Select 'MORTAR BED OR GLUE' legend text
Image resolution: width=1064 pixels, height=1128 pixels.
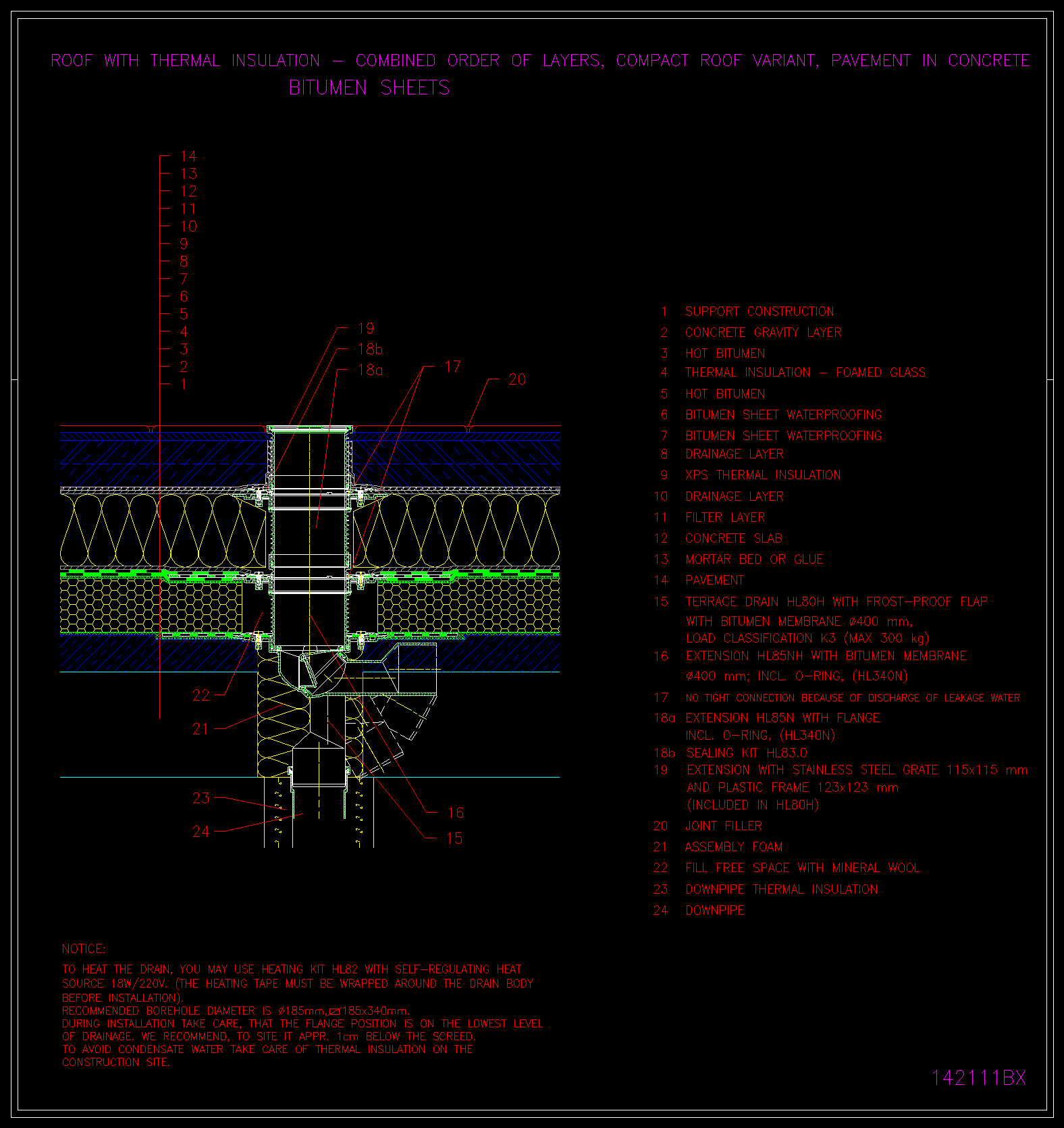click(754, 559)
